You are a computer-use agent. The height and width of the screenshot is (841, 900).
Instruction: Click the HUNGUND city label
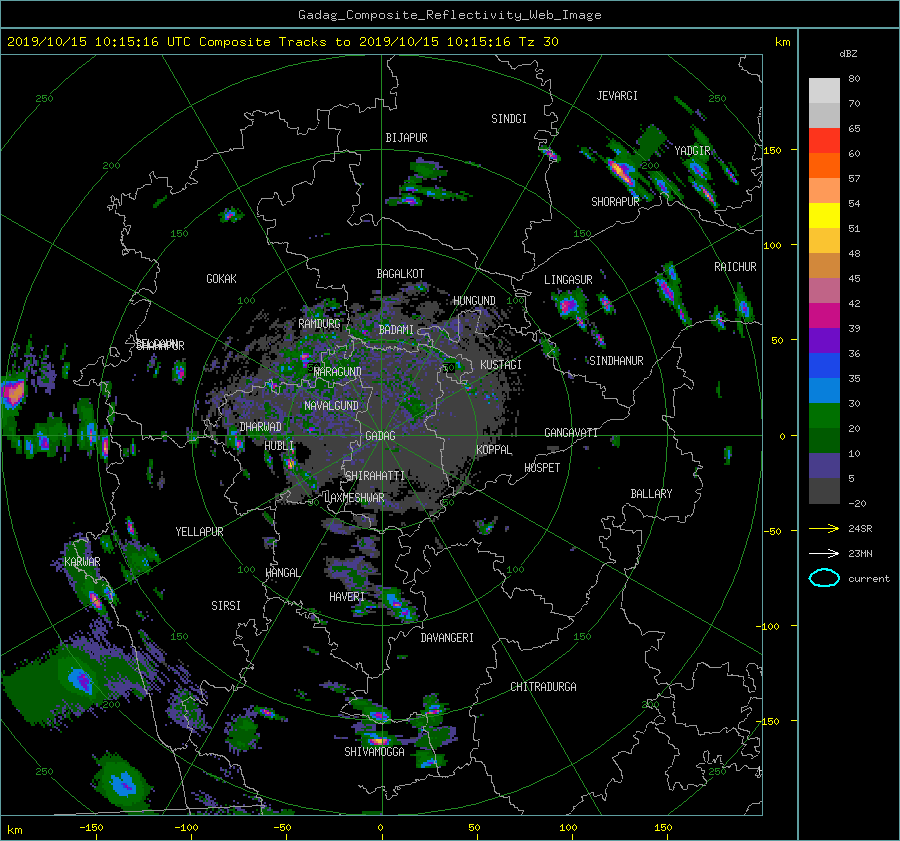(474, 301)
